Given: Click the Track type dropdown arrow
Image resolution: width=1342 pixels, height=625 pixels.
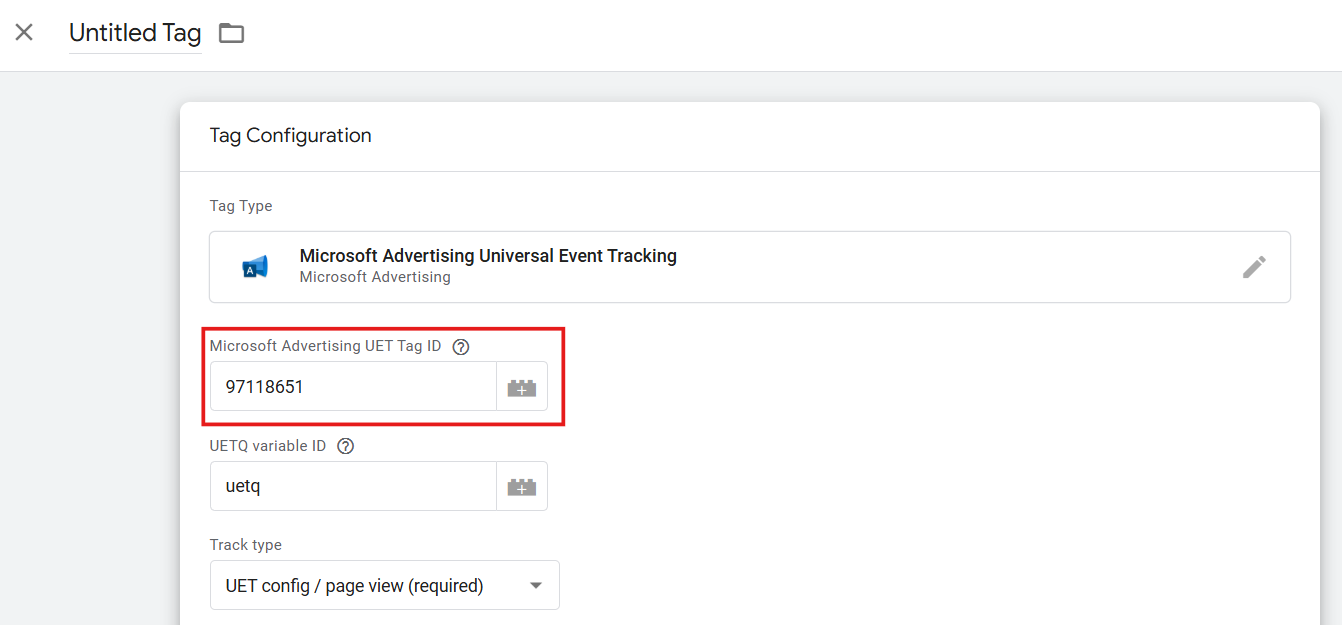Looking at the screenshot, I should point(536,586).
